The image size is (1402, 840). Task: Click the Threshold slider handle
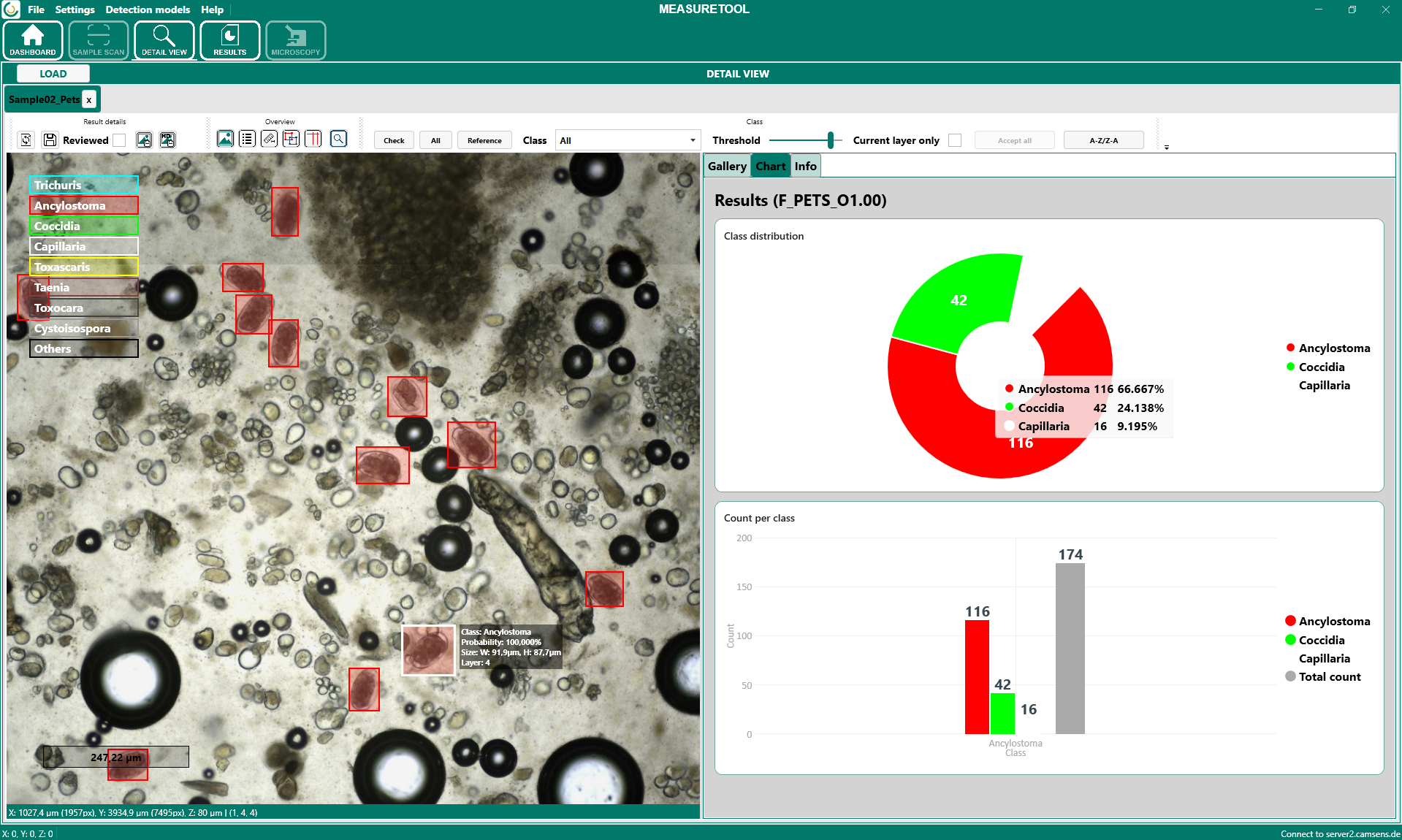click(x=831, y=140)
